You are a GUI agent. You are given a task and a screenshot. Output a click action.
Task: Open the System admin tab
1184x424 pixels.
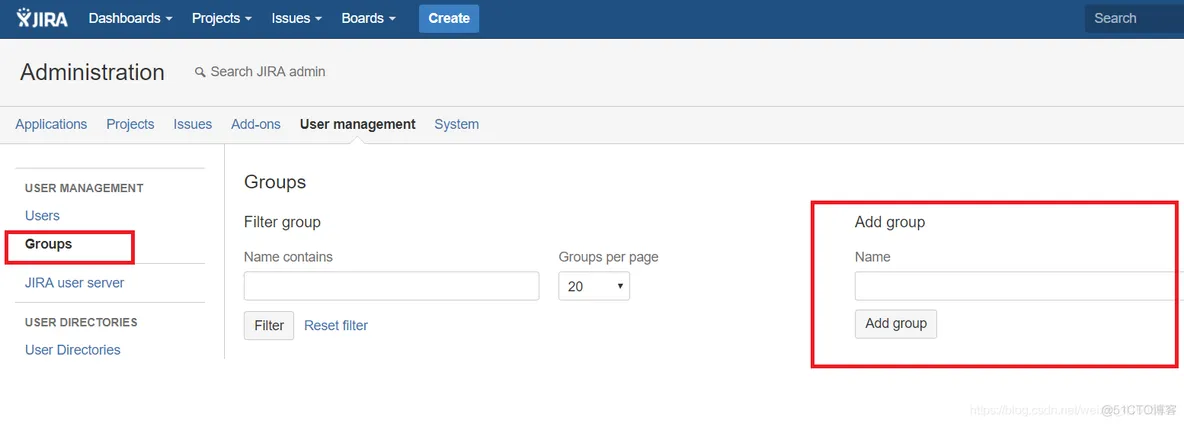tap(456, 124)
